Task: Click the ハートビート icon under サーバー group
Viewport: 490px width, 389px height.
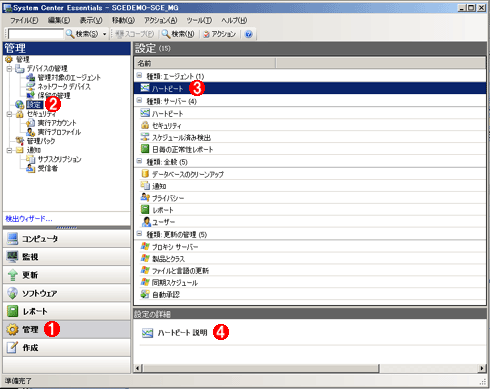Action: click(145, 113)
